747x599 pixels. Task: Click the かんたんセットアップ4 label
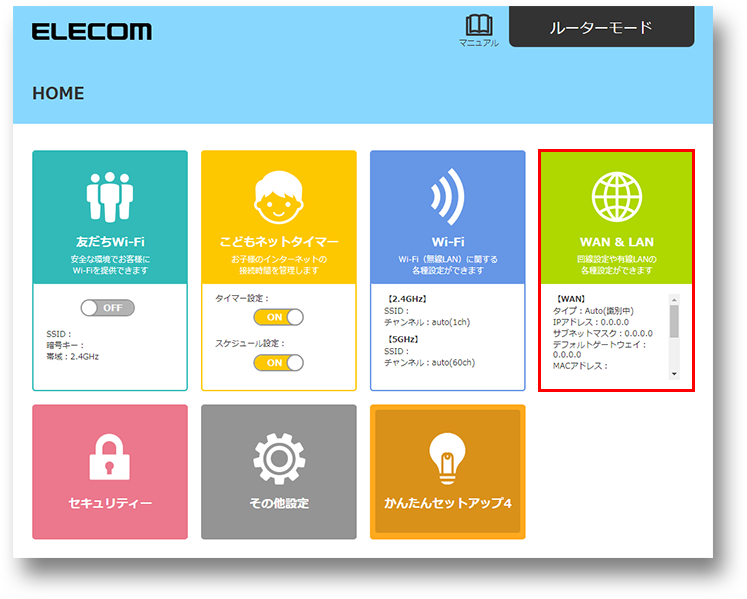pos(448,503)
